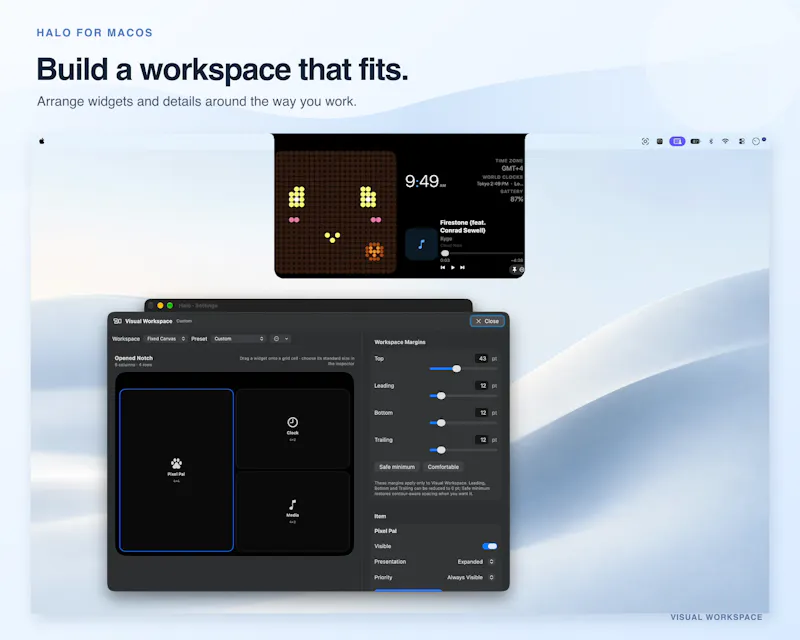Open the highlighted purple Halo menu bar icon
The width and height of the screenshot is (800, 640).
[x=677, y=141]
